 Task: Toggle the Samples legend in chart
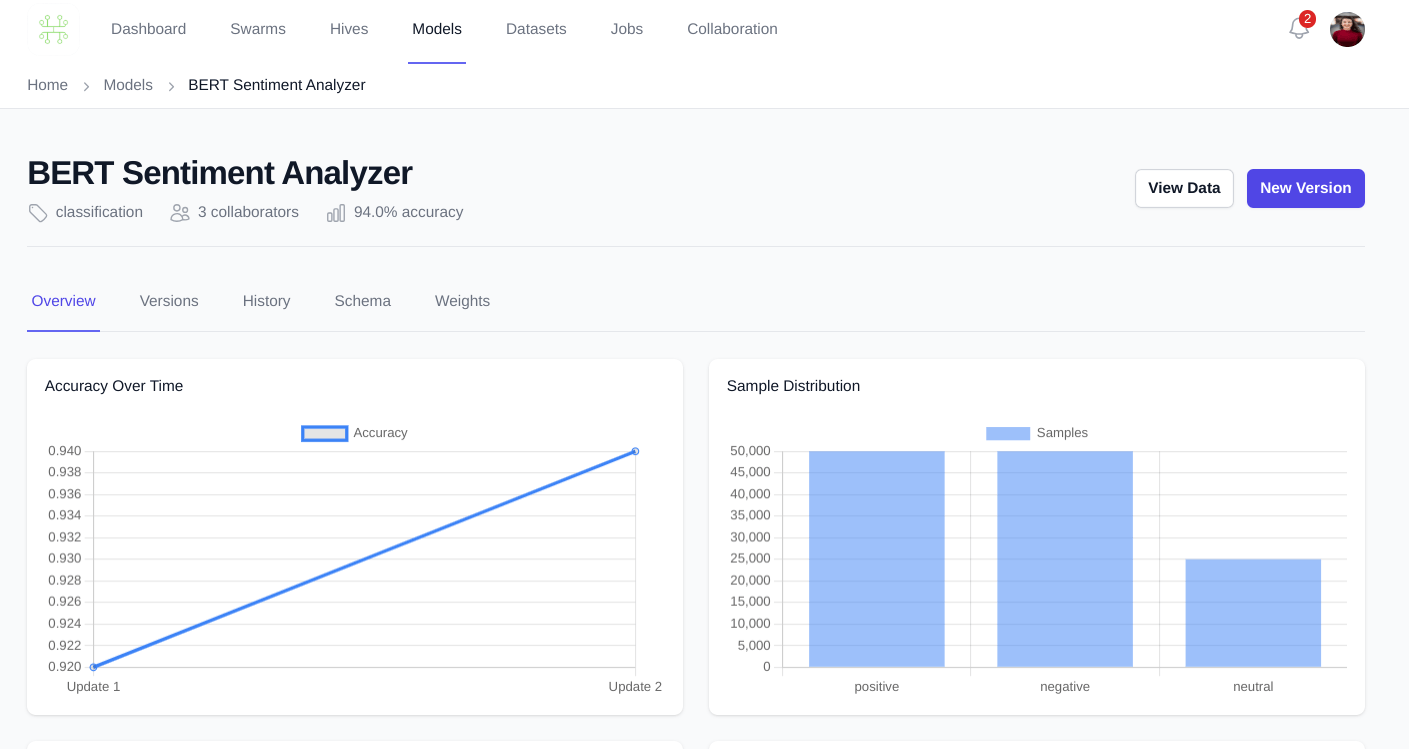1036,433
